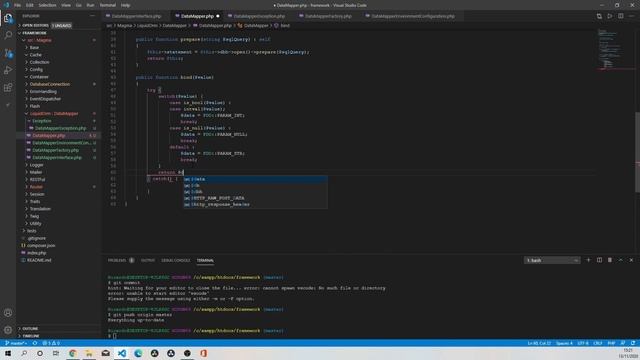The image size is (640, 360).
Task: Change indentation via Spaces: 4 in status bar
Action: [564, 343]
